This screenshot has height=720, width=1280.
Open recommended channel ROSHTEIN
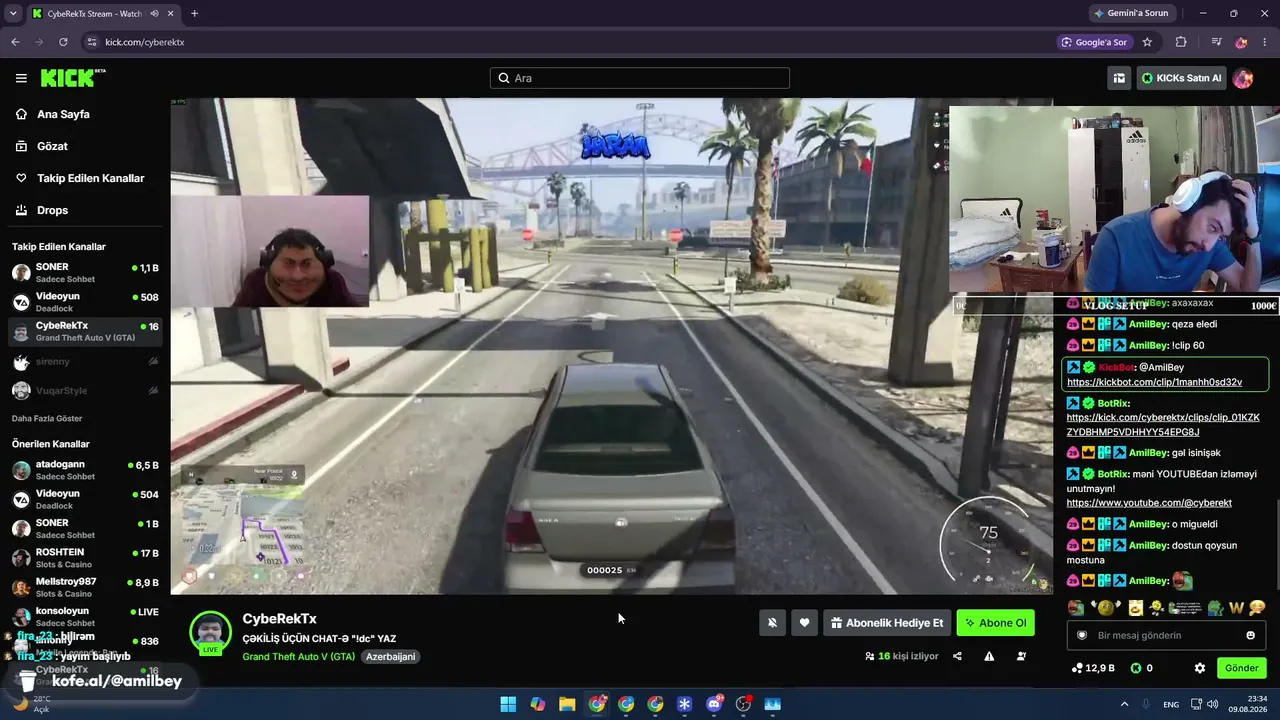click(x=85, y=558)
